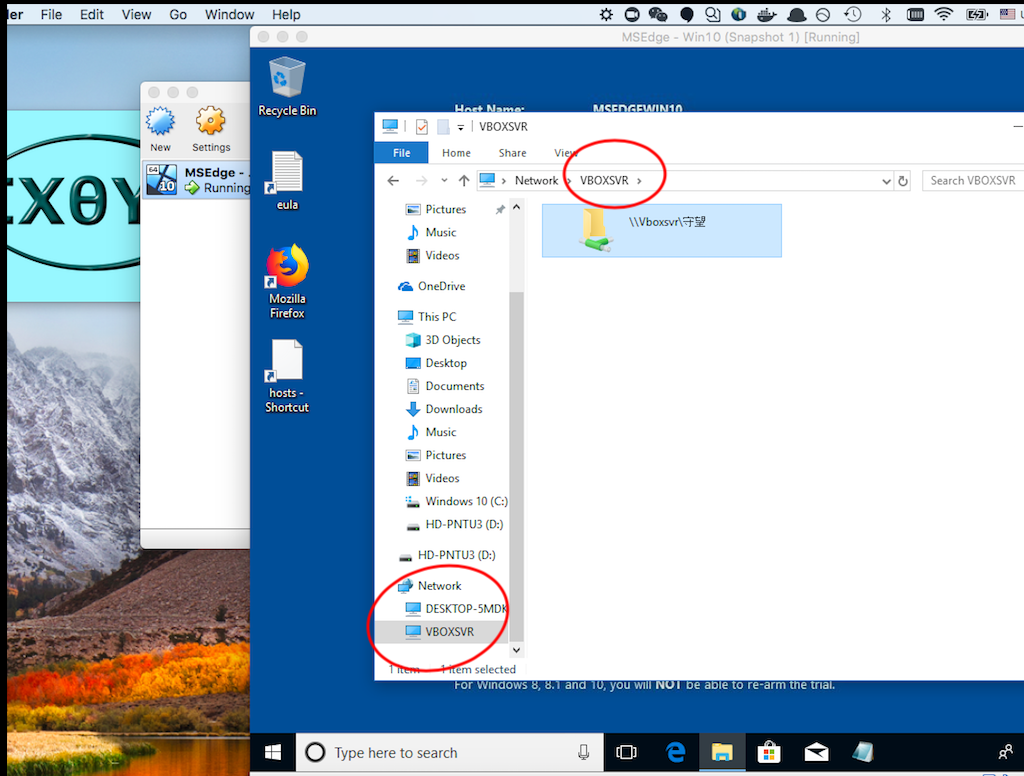Expand the address bar history dropdown
Viewport: 1024px width, 776px height.
point(886,181)
